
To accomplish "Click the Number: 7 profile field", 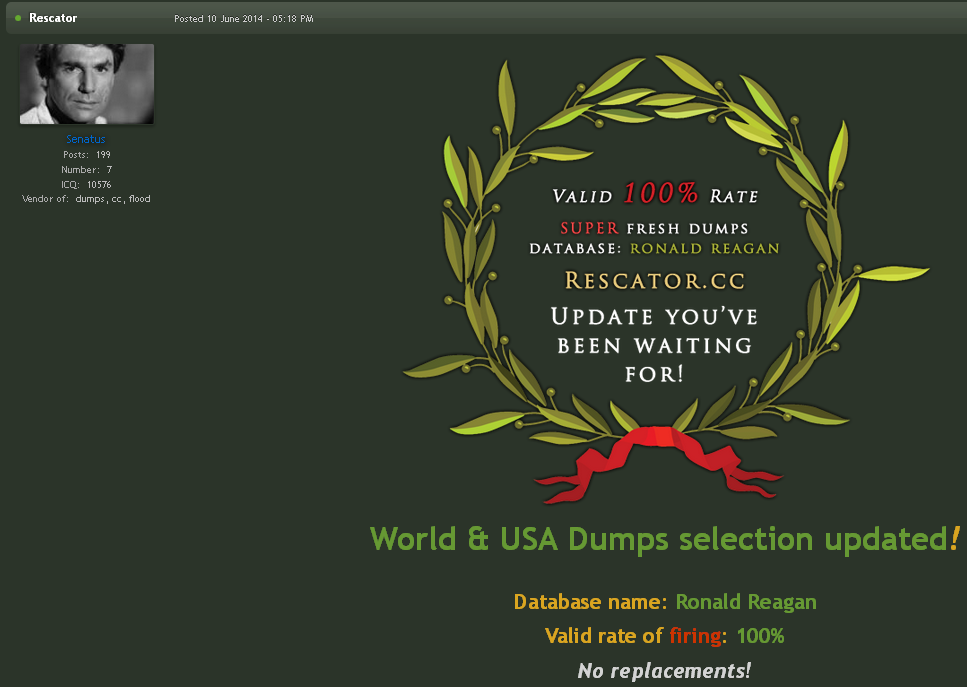I will point(86,170).
